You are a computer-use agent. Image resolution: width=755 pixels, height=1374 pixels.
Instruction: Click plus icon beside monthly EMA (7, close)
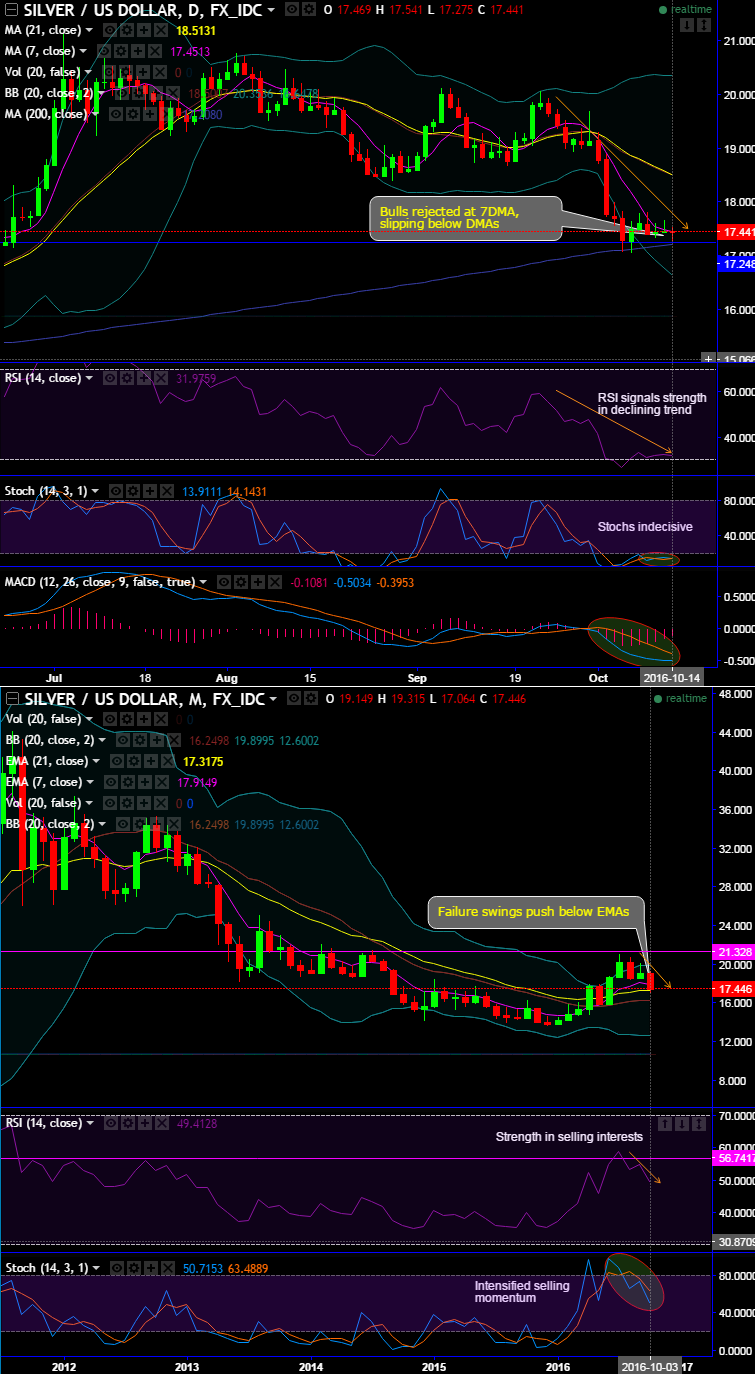click(144, 782)
